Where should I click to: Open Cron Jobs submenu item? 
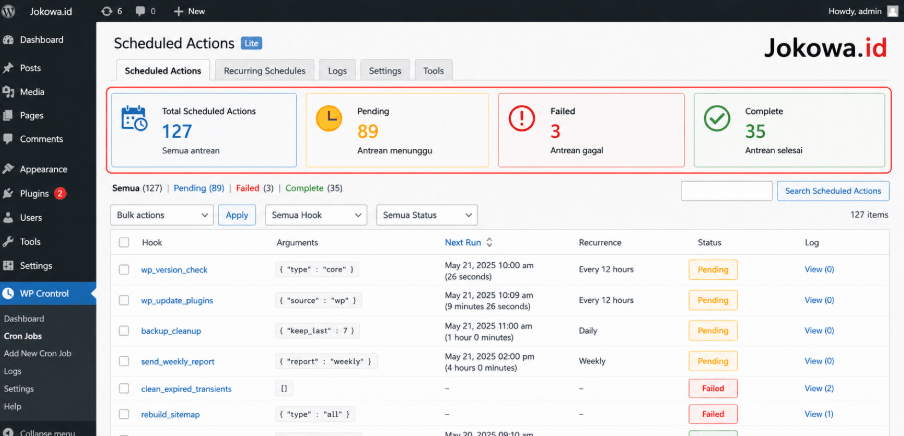[22, 336]
